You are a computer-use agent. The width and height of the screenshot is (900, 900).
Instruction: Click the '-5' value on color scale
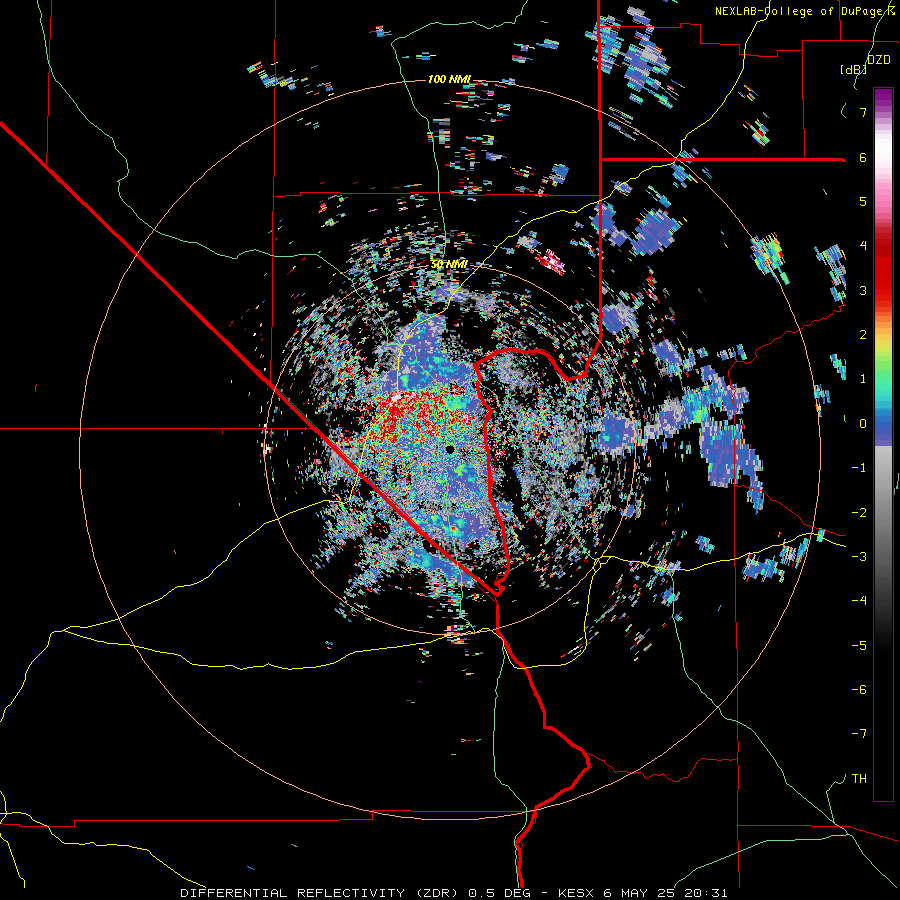[x=859, y=646]
